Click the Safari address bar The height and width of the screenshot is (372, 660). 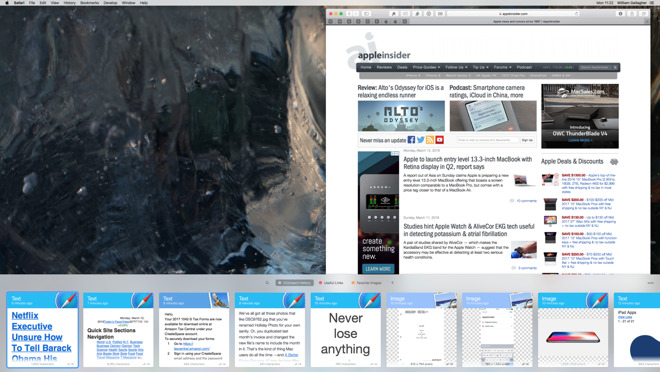pyautogui.click(x=513, y=14)
